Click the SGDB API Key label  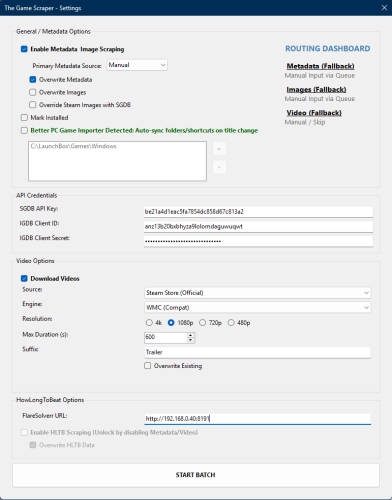pos(39,209)
